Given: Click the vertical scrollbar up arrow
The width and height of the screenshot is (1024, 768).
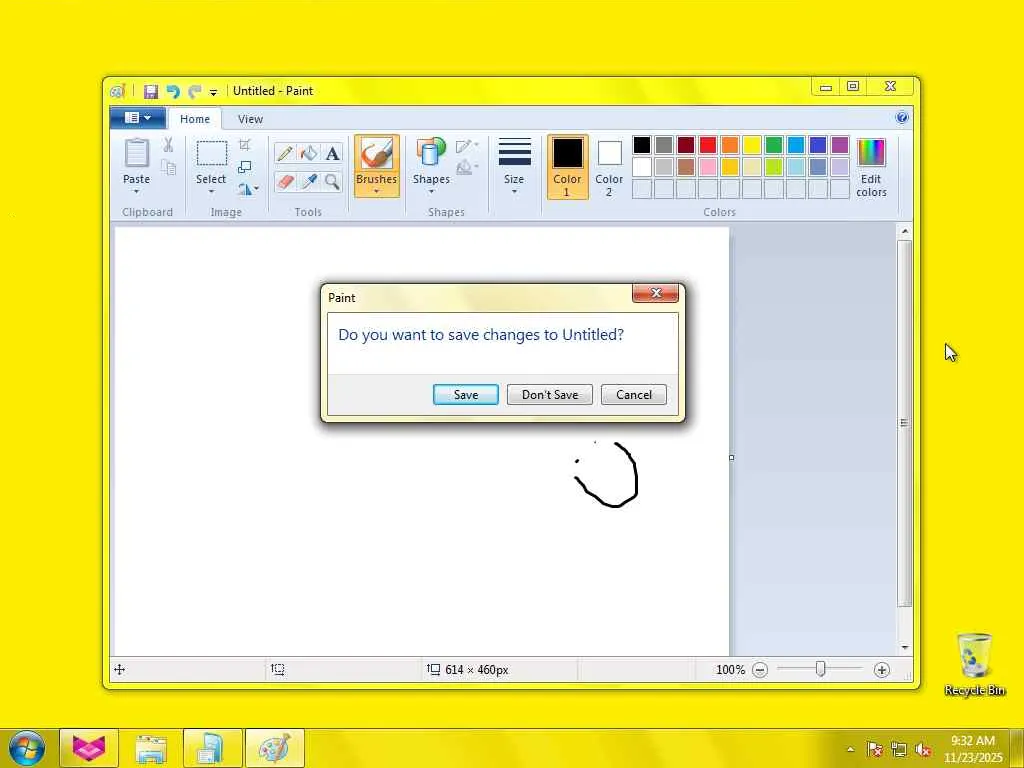Looking at the screenshot, I should pyautogui.click(x=904, y=231).
